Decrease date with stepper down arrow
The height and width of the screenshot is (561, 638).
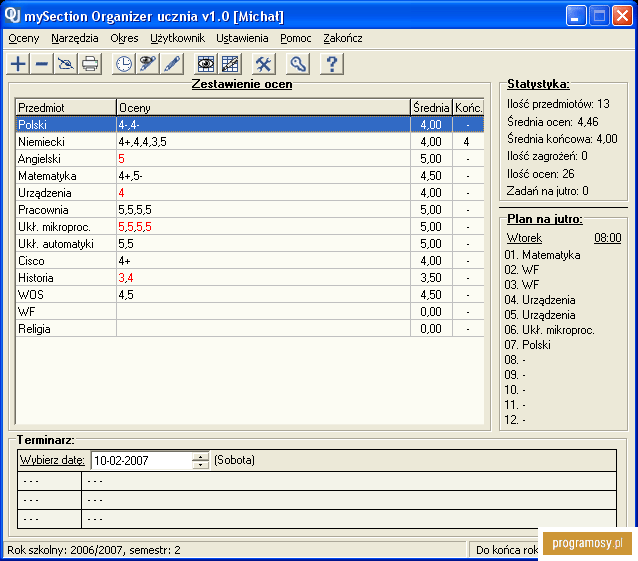coord(200,465)
